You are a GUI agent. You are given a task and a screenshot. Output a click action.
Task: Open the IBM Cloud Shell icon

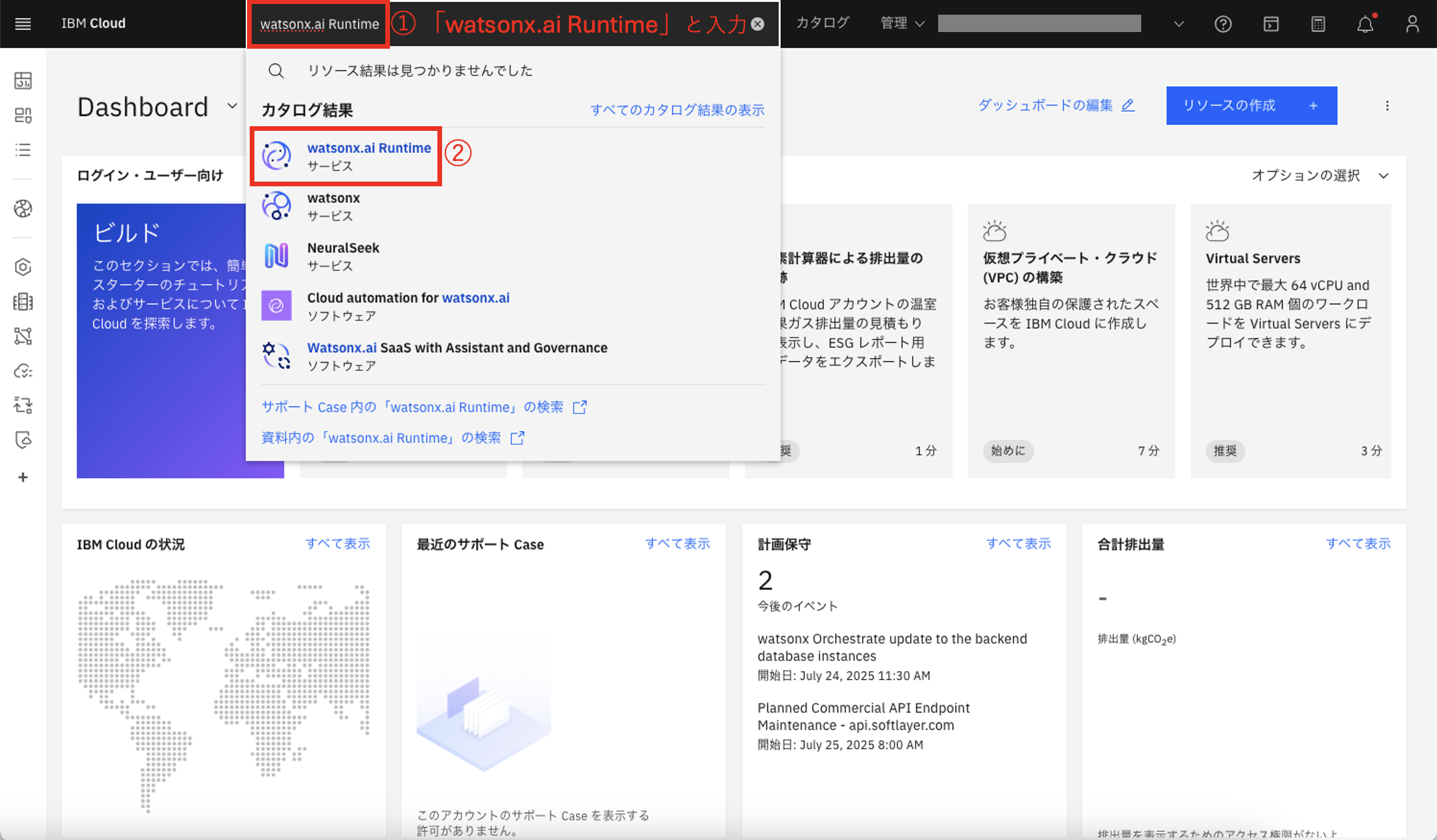(x=1271, y=24)
